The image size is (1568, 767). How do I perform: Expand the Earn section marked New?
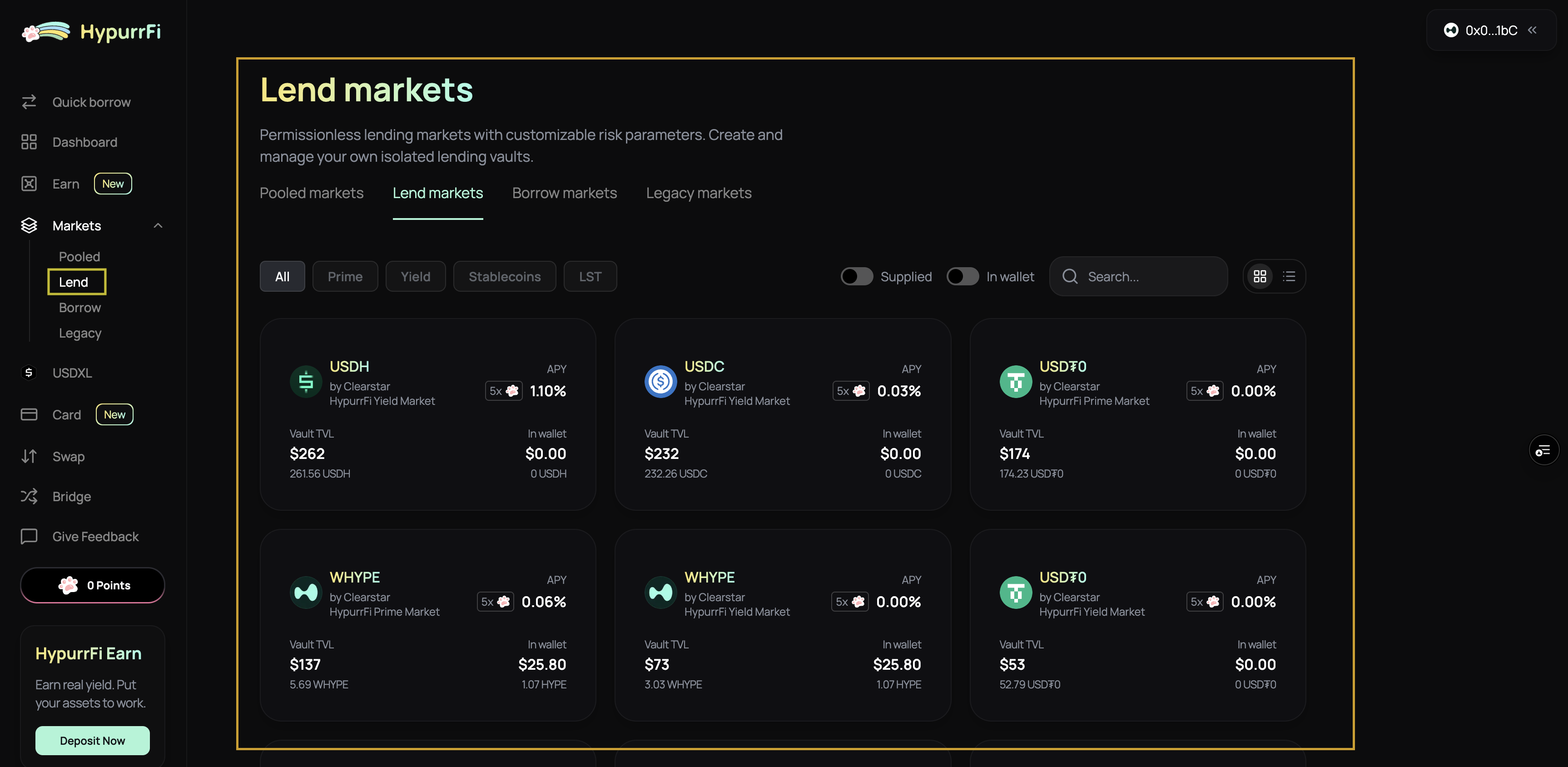pyautogui.click(x=65, y=183)
